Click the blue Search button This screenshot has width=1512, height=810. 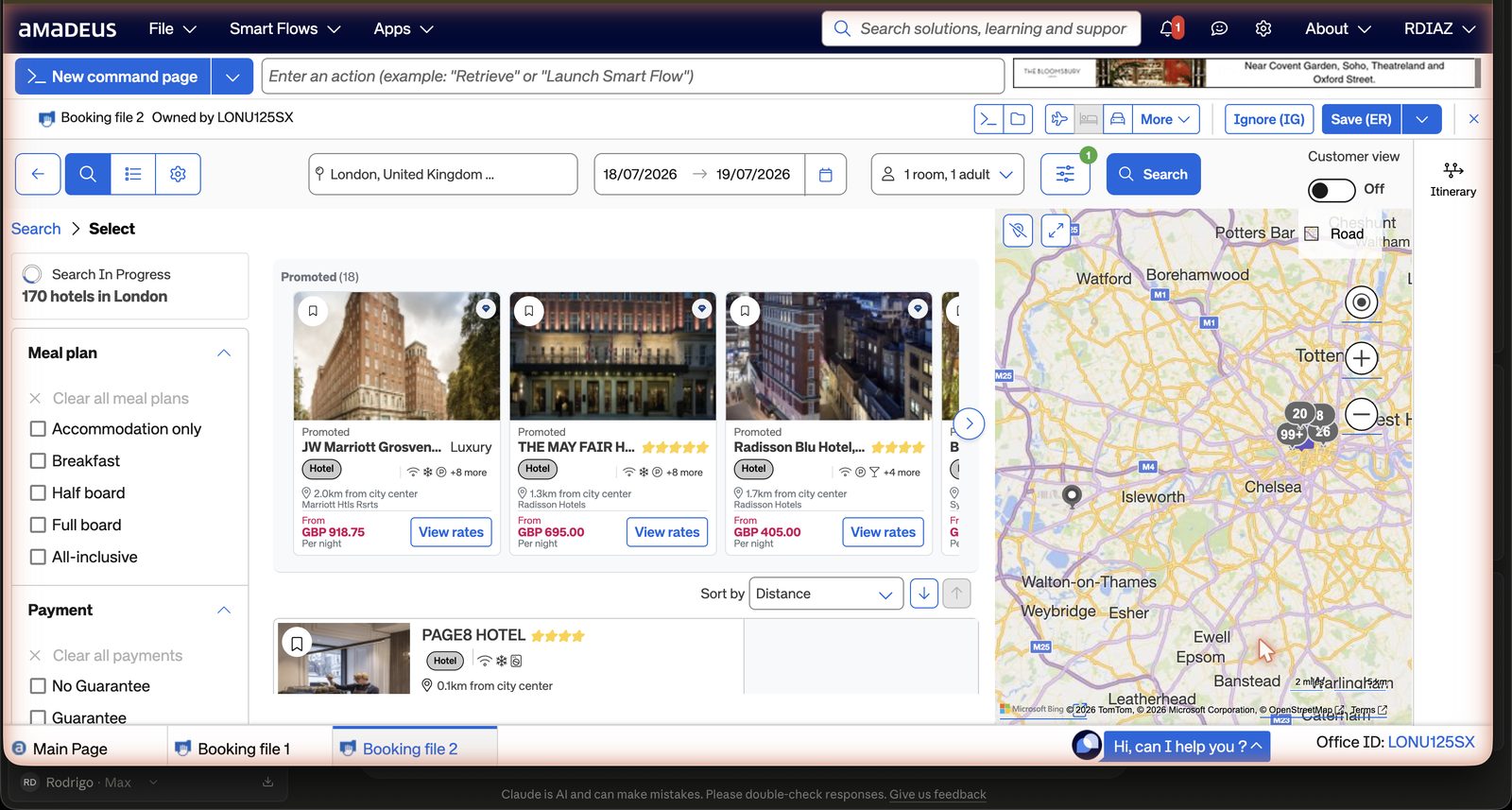[x=1154, y=174]
